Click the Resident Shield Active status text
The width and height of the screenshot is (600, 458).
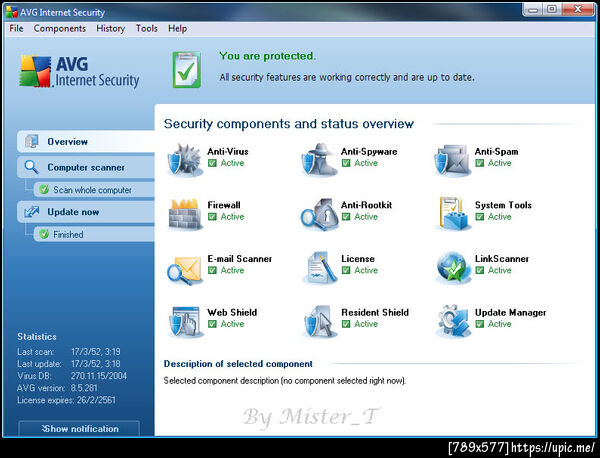click(x=366, y=324)
